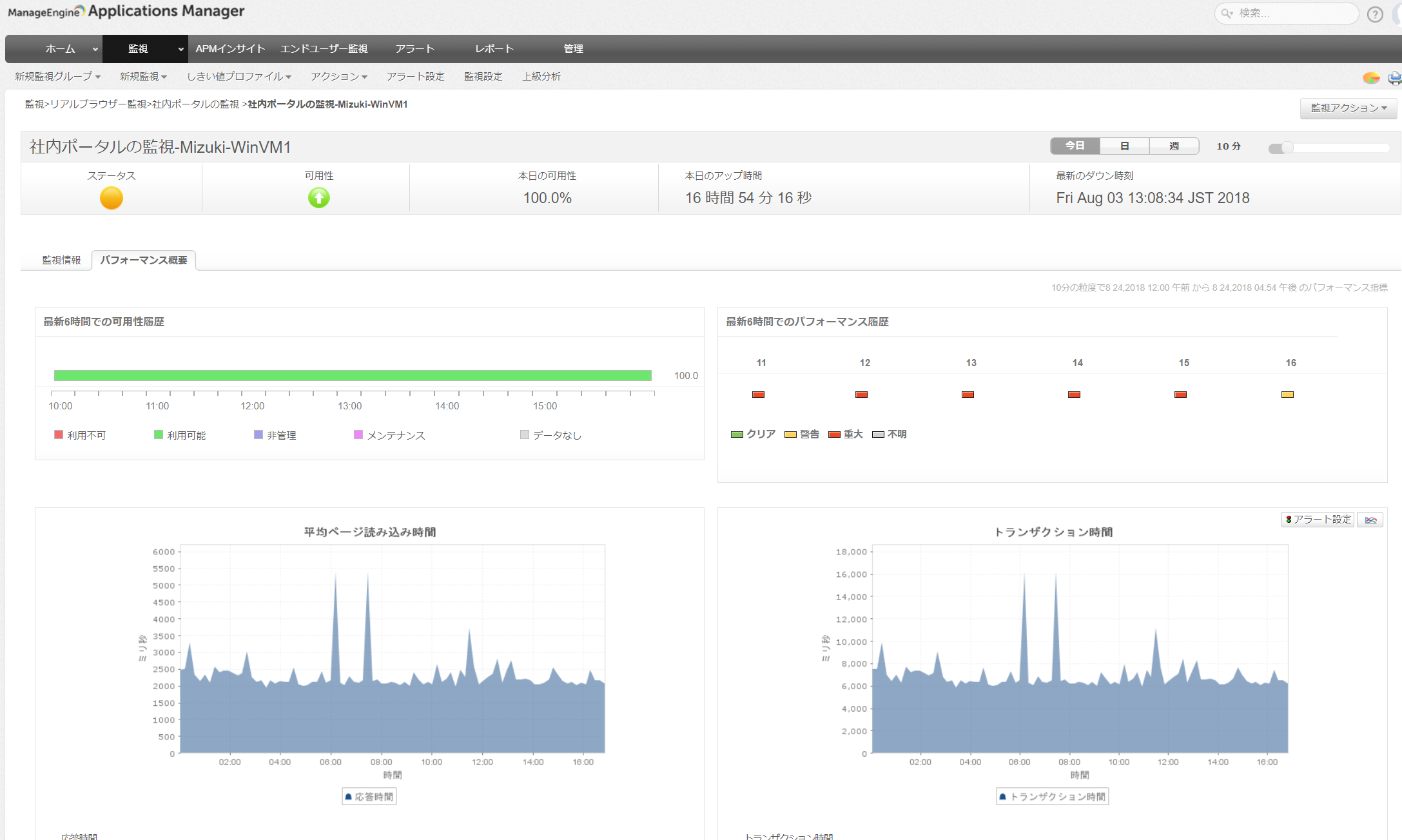Switch the time range to 日

(x=1124, y=146)
